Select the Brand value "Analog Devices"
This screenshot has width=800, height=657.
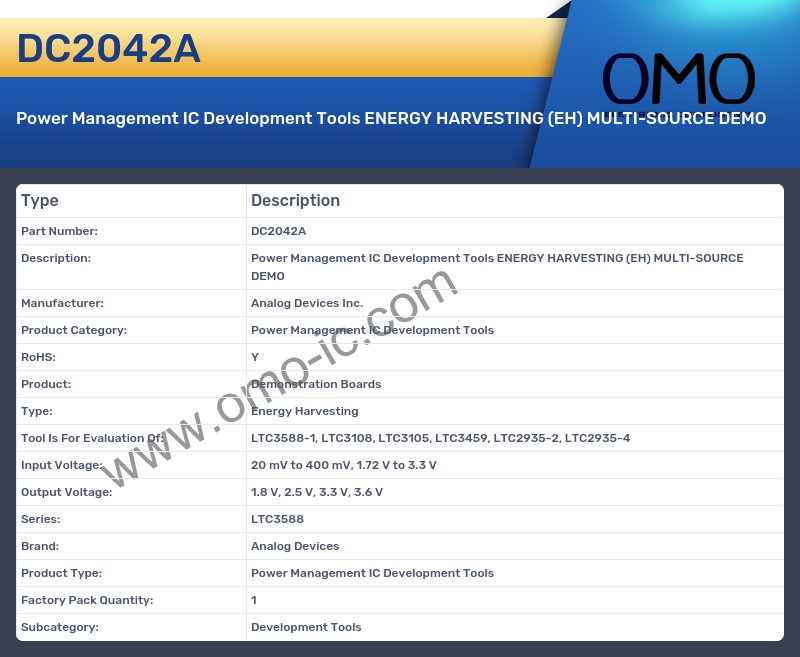tap(295, 546)
